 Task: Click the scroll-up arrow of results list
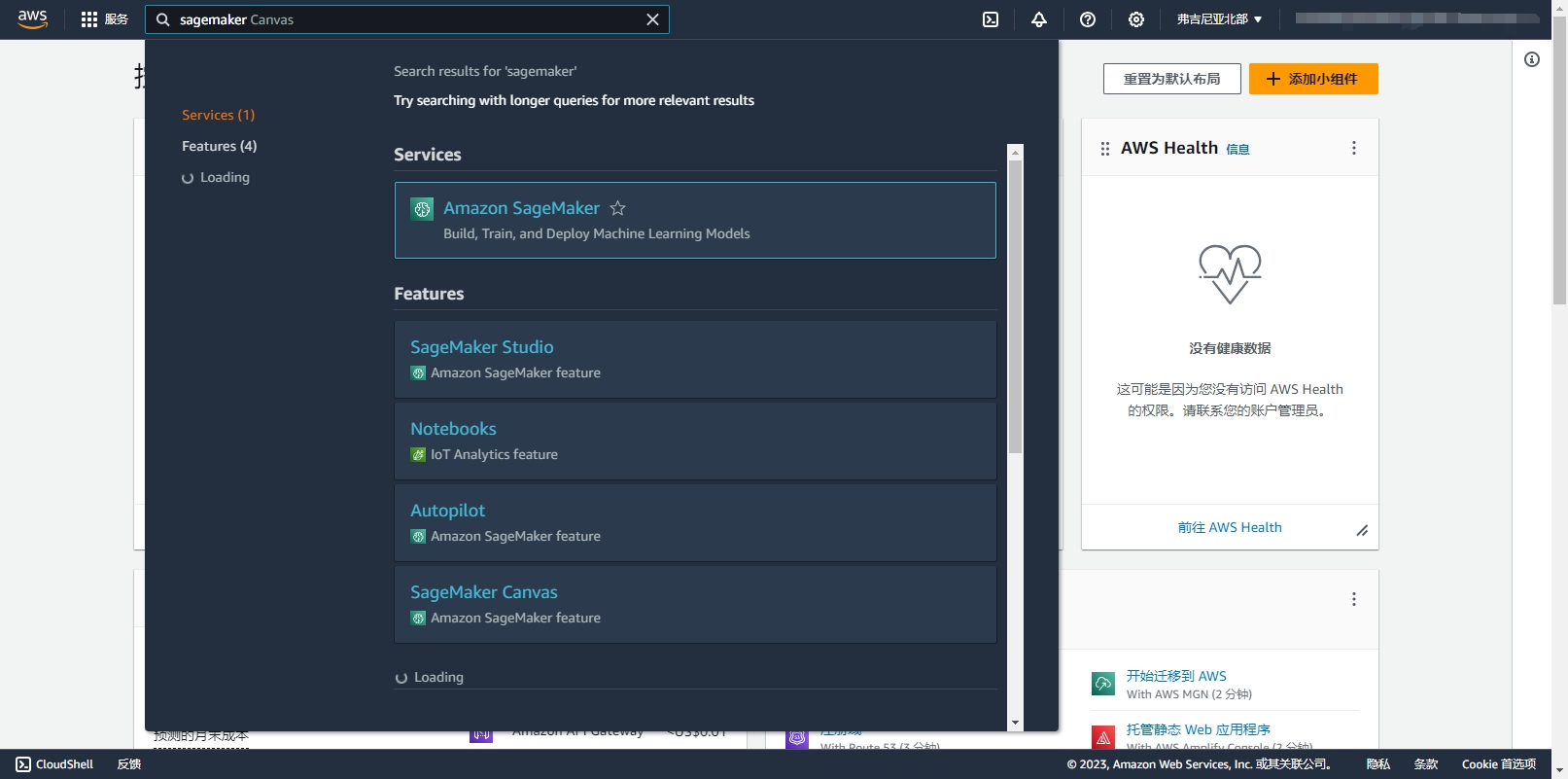coord(1016,152)
